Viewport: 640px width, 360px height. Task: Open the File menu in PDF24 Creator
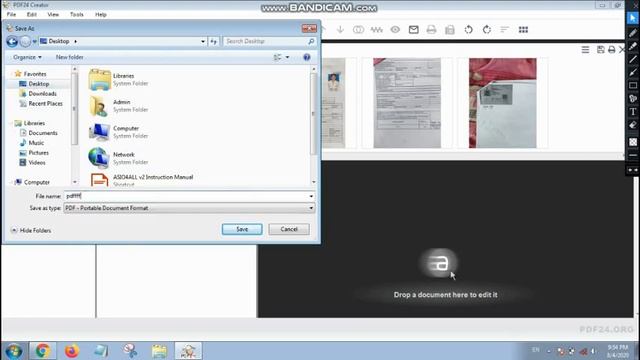(11, 14)
